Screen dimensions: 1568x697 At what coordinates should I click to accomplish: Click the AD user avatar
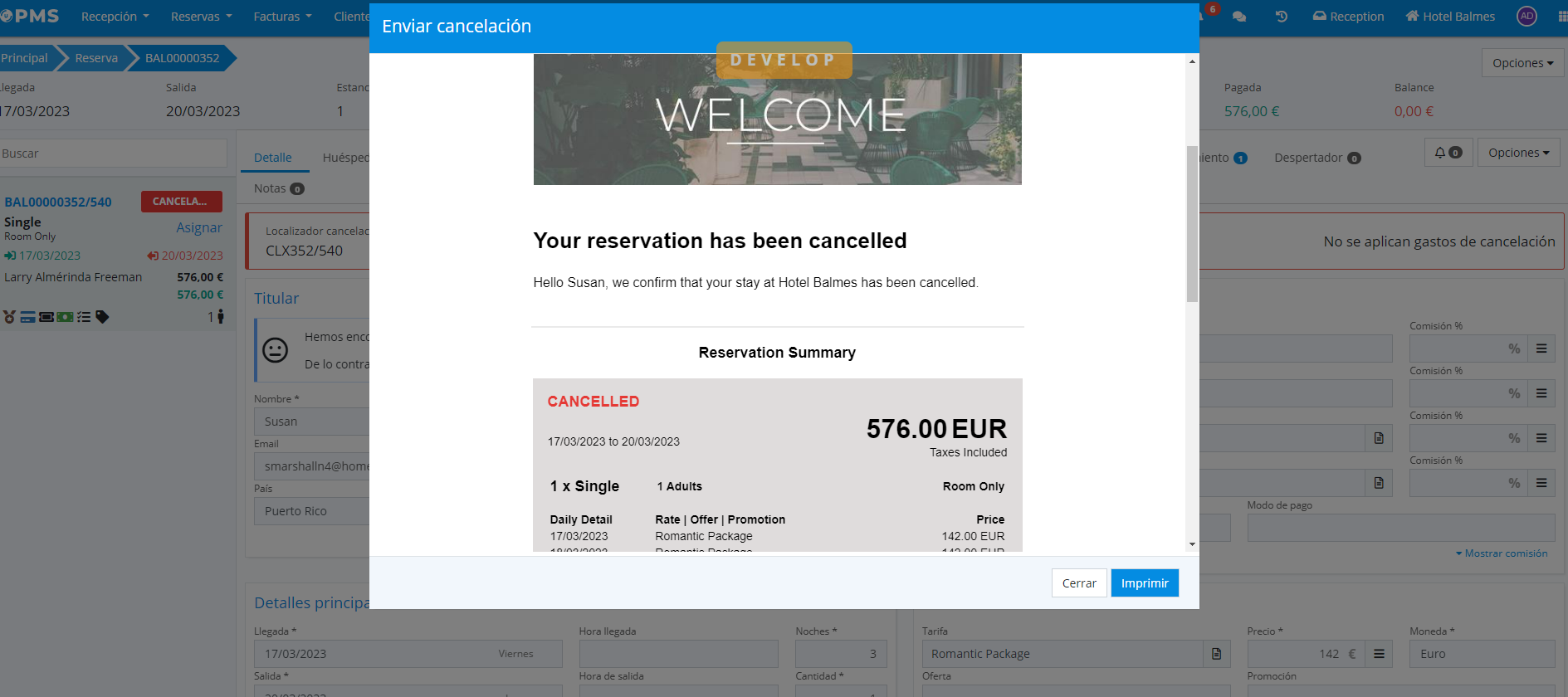(x=1526, y=17)
